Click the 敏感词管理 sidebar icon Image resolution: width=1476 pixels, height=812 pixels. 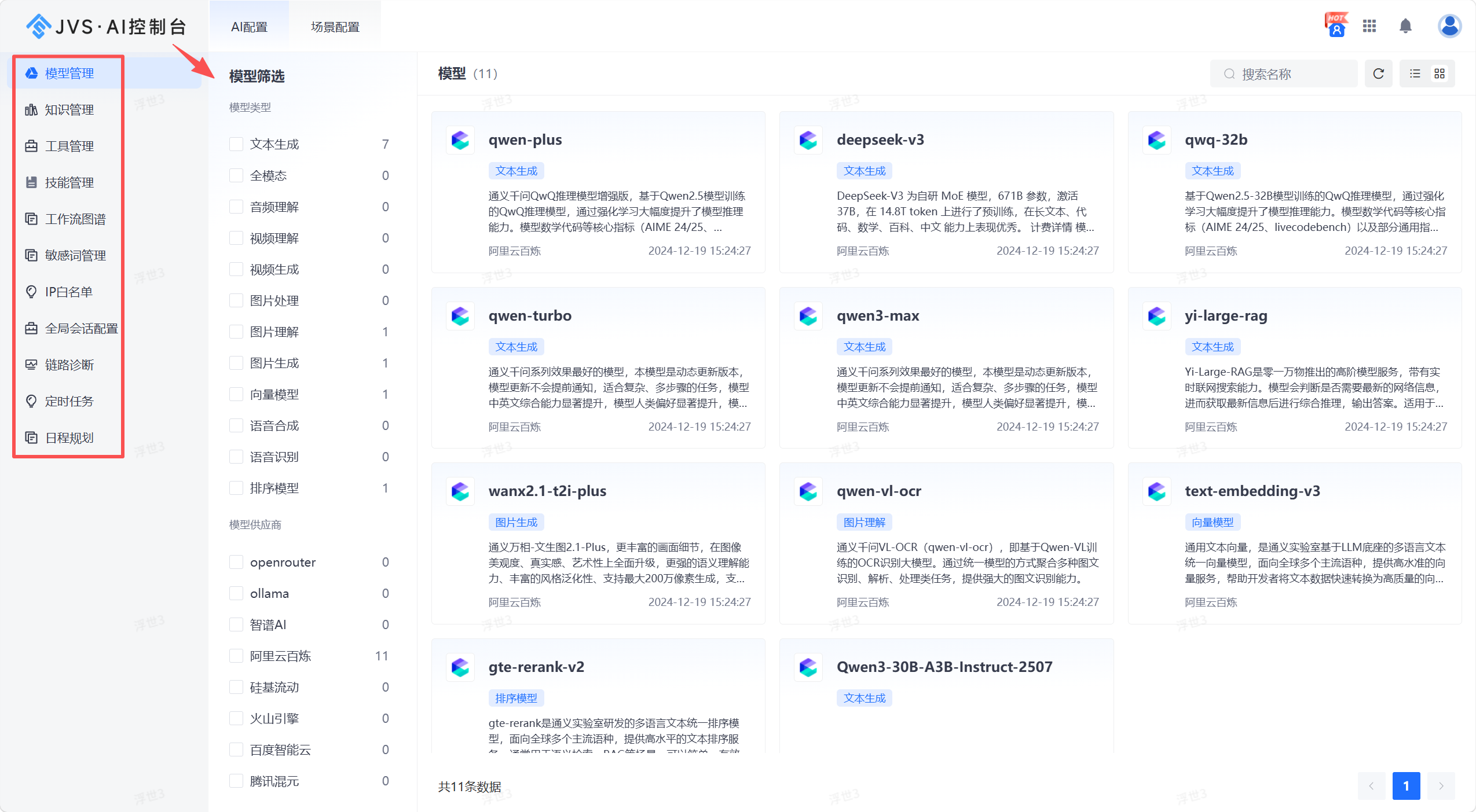click(x=31, y=255)
